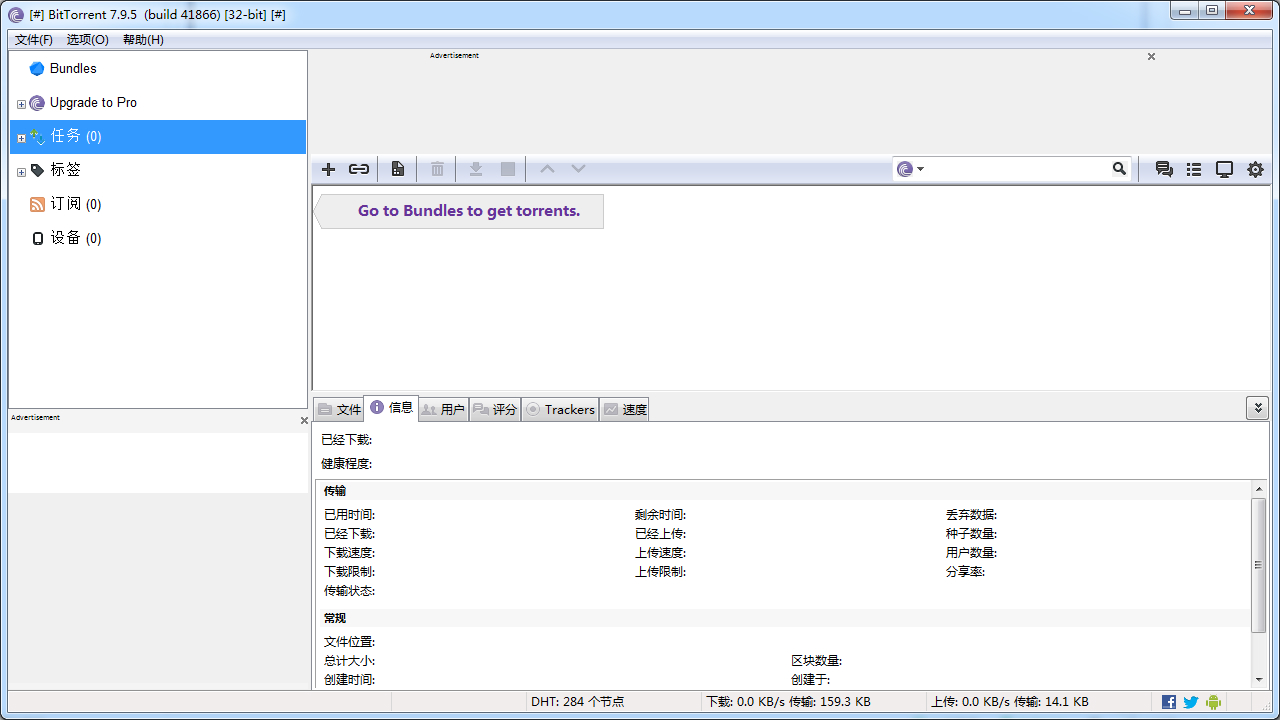Click the monitor icon in the toolbar
The width and height of the screenshot is (1280, 720).
[1224, 169]
